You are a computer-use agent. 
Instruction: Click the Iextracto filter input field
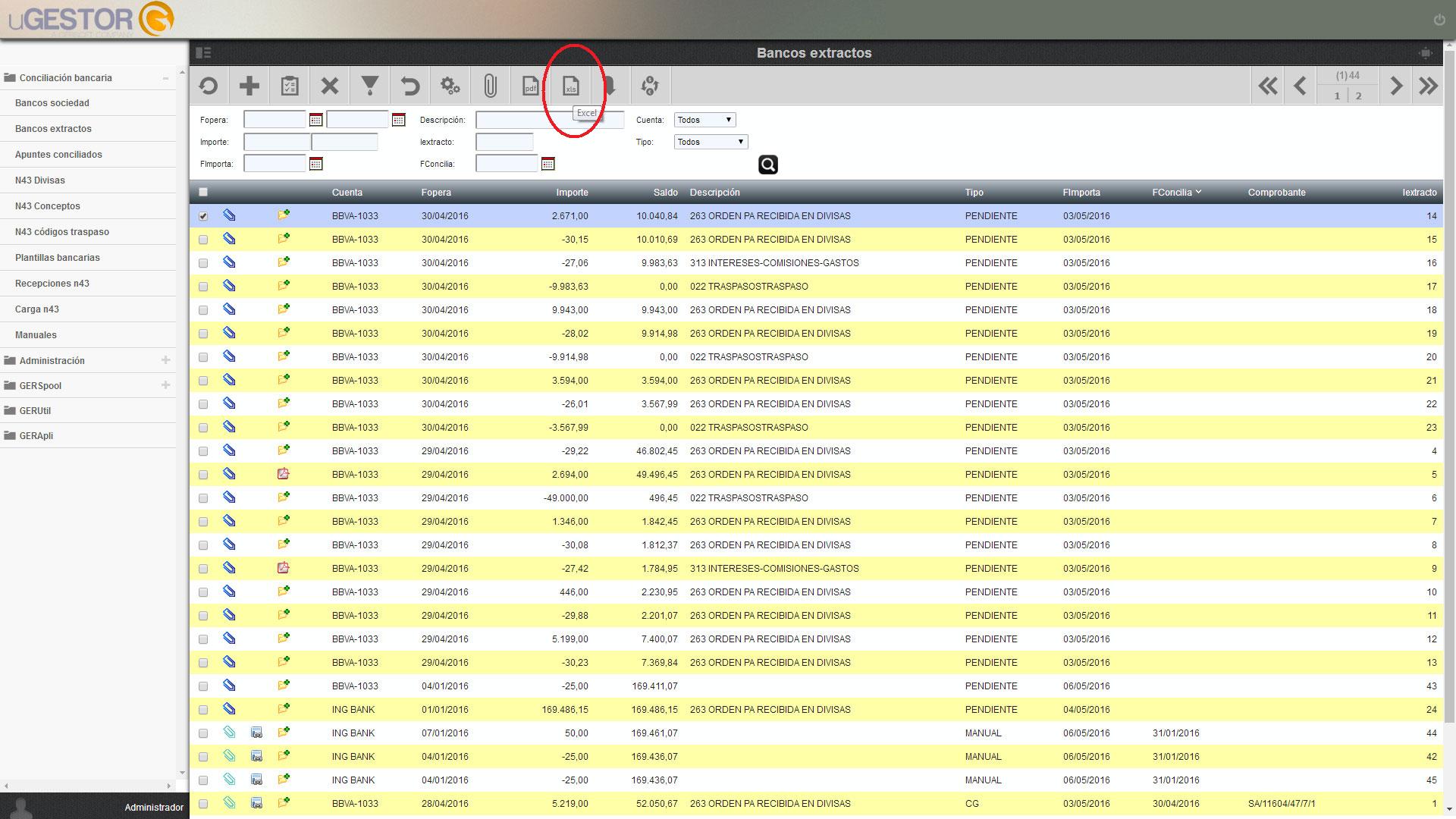click(504, 142)
